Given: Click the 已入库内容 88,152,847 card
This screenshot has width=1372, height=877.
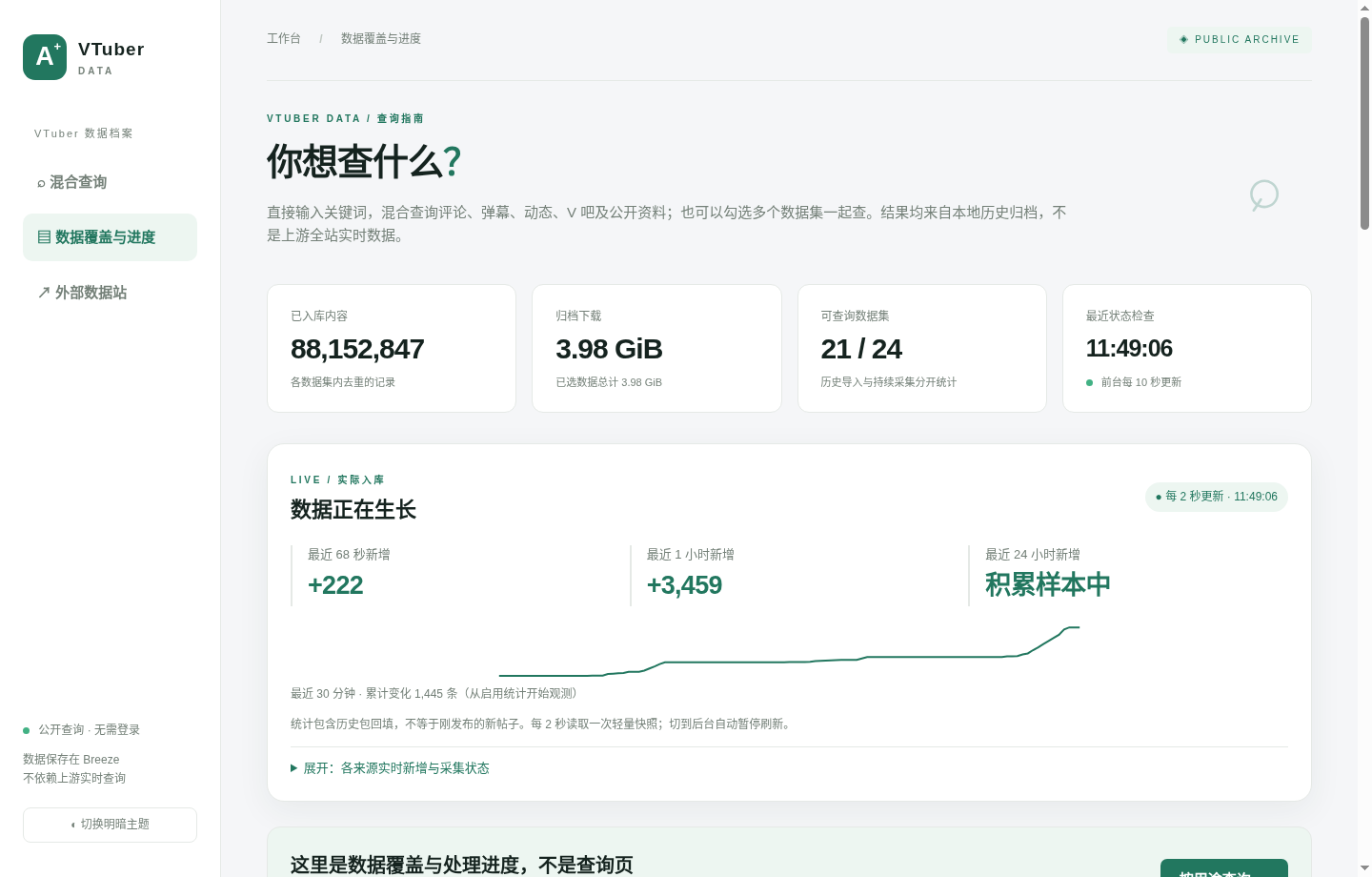Looking at the screenshot, I should pos(392,349).
